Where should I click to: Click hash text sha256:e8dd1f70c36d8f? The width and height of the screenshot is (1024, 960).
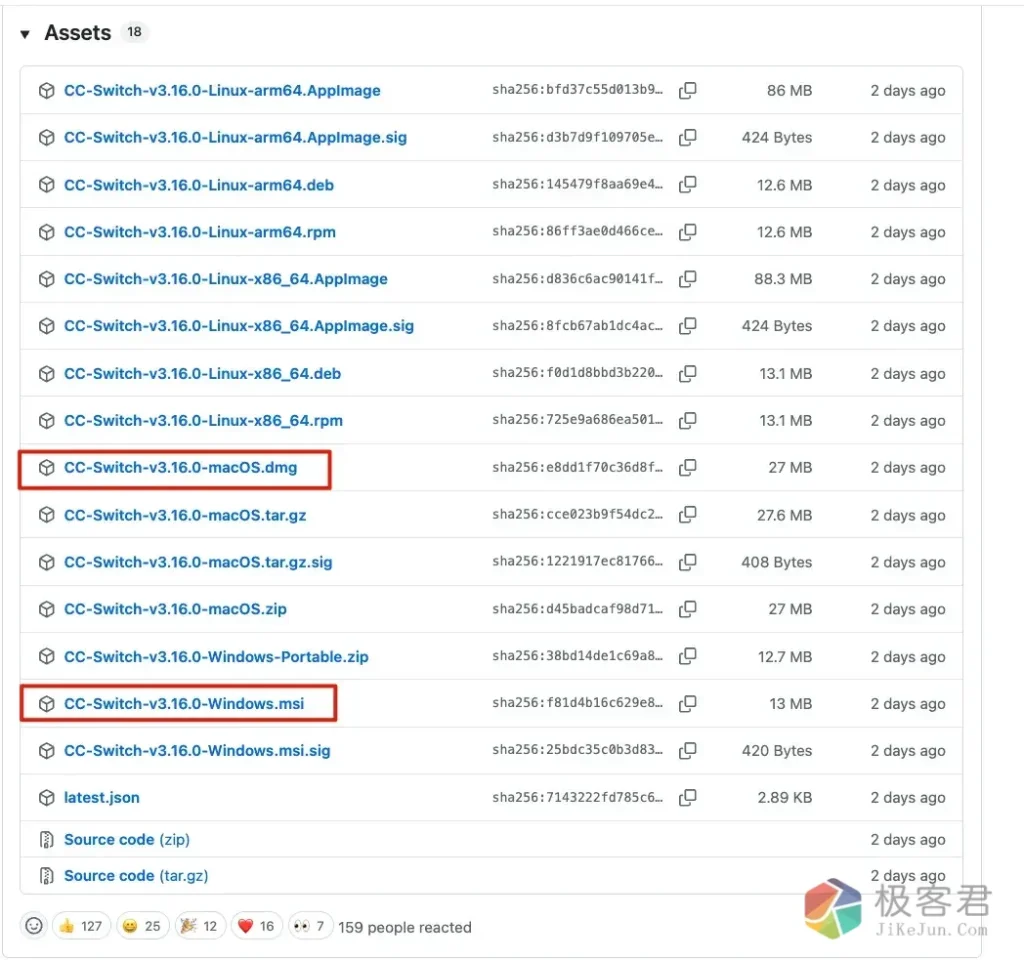(577, 467)
